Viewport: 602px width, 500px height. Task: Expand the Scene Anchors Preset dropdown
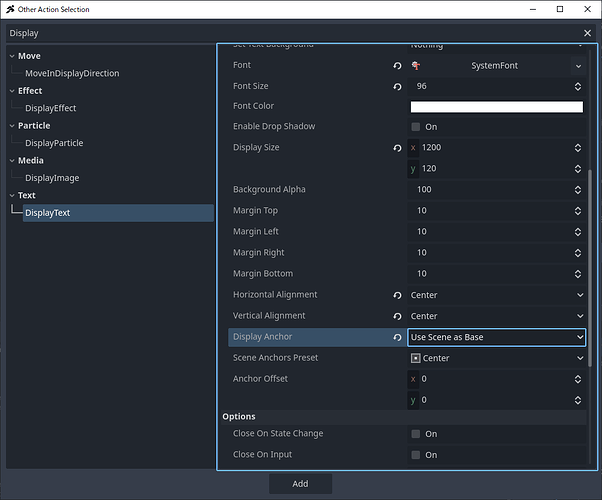click(496, 358)
